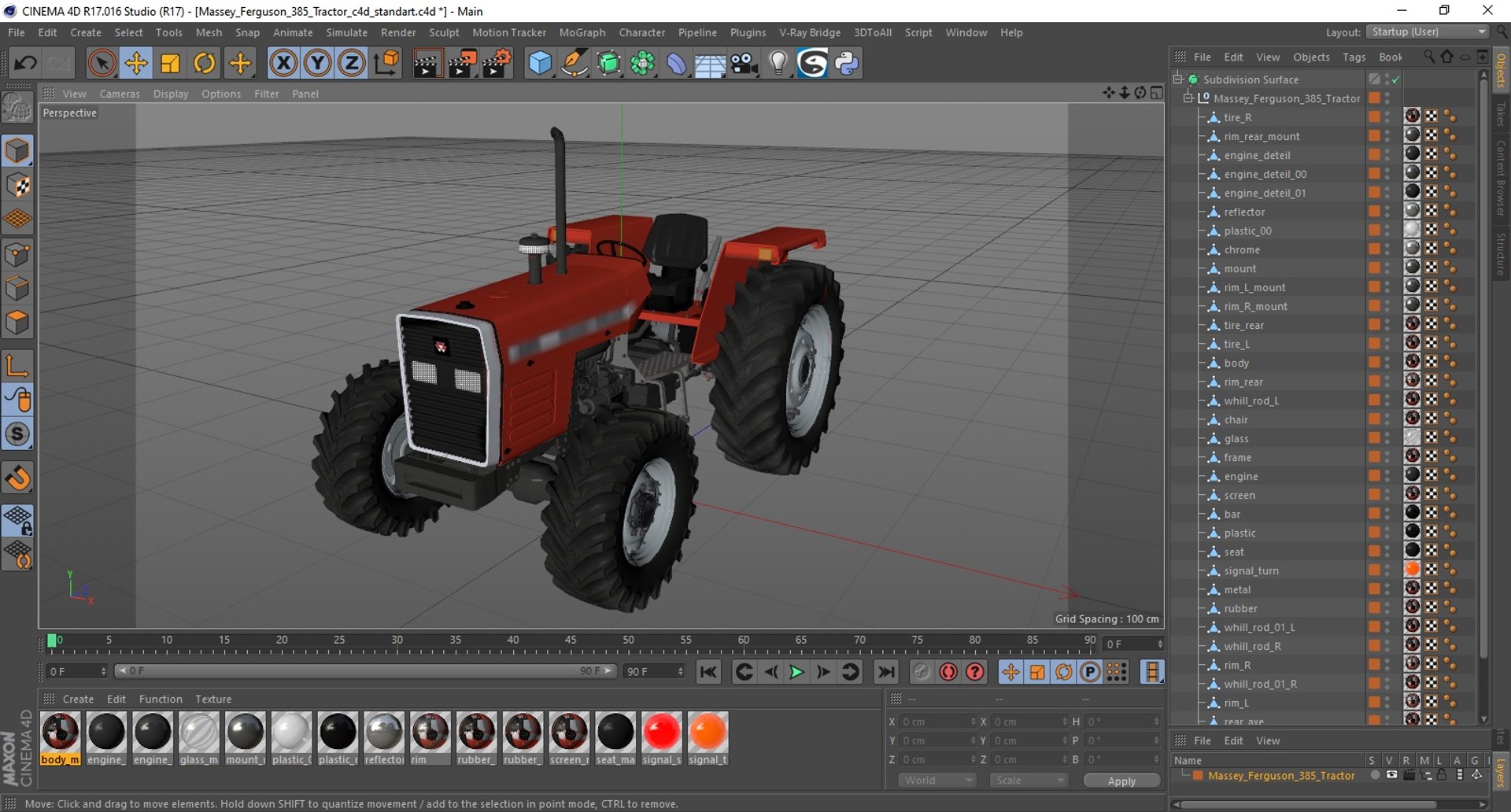Click the Record Active Objects button
1511x812 pixels.
point(922,672)
